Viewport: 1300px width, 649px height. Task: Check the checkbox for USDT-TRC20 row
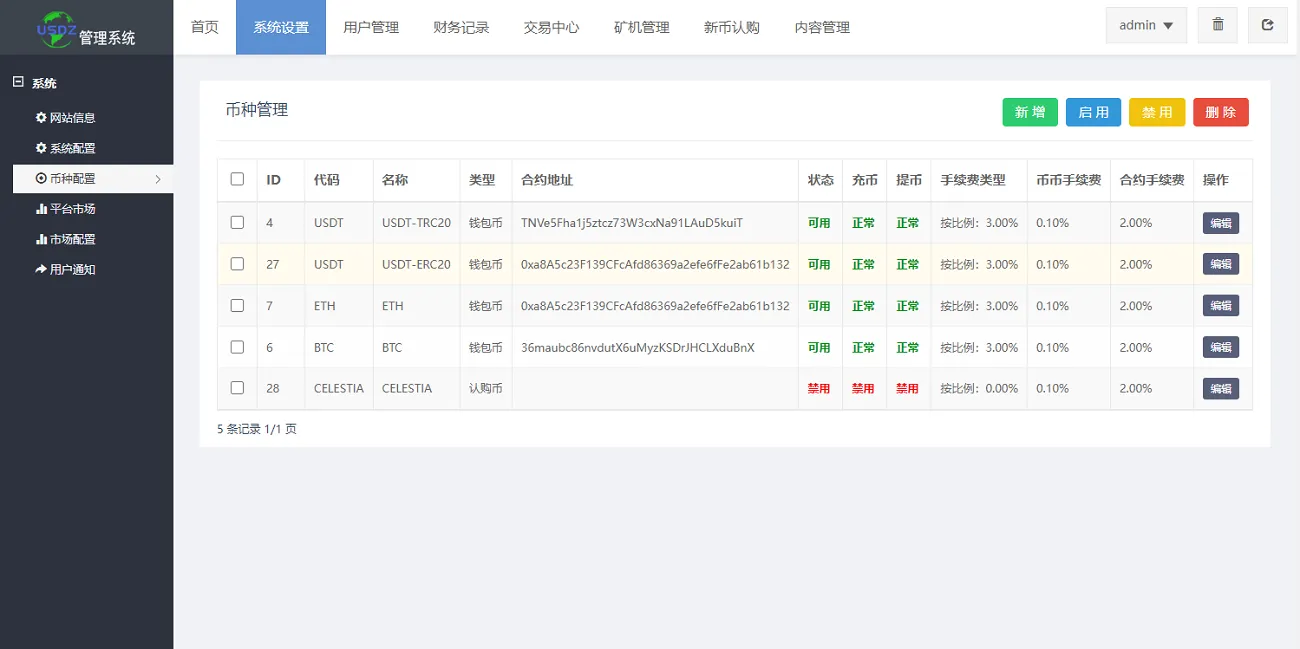click(237, 222)
